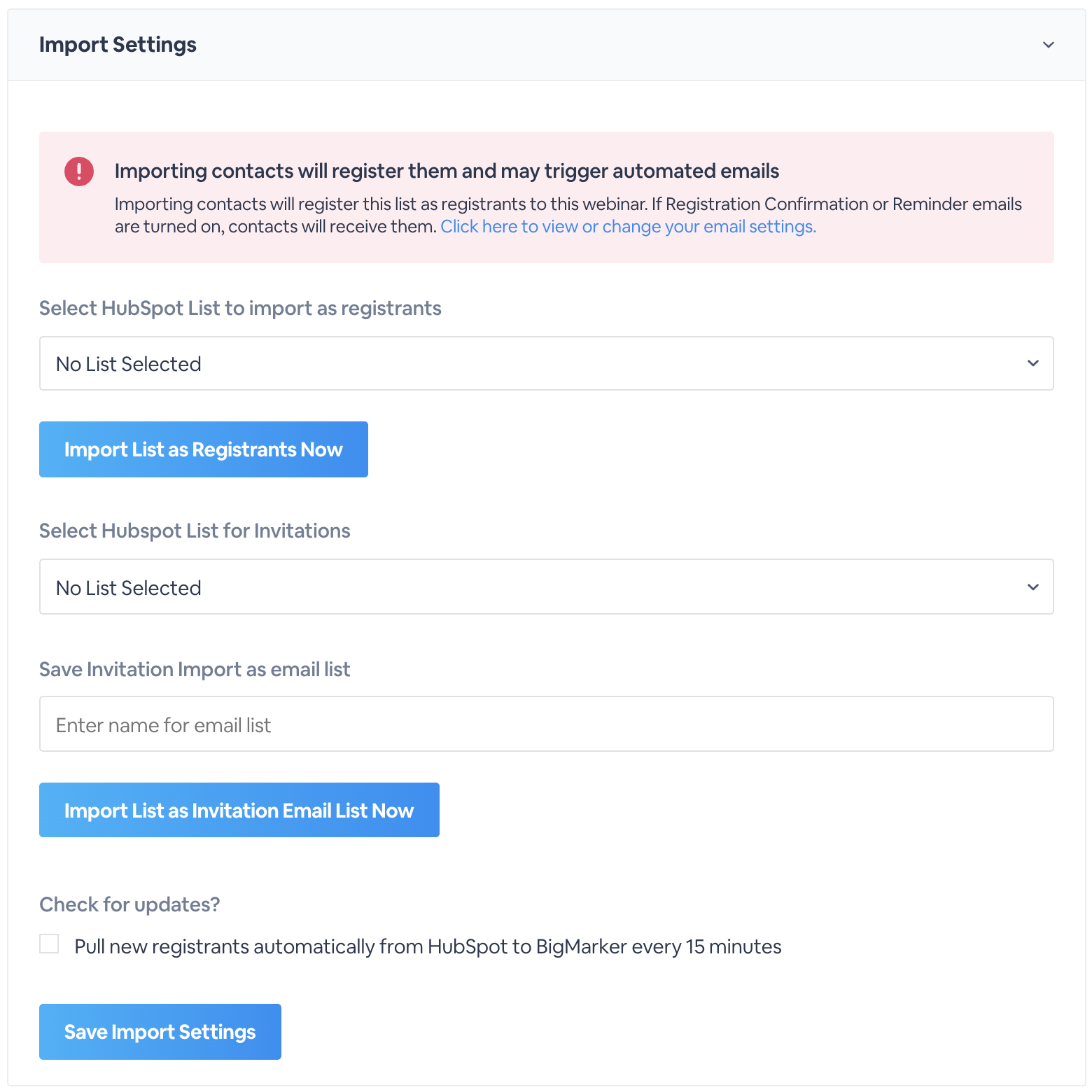Screen dimensions: 1092x1092
Task: Click the arrow icon on the invitations list dropdown
Action: tap(1032, 587)
